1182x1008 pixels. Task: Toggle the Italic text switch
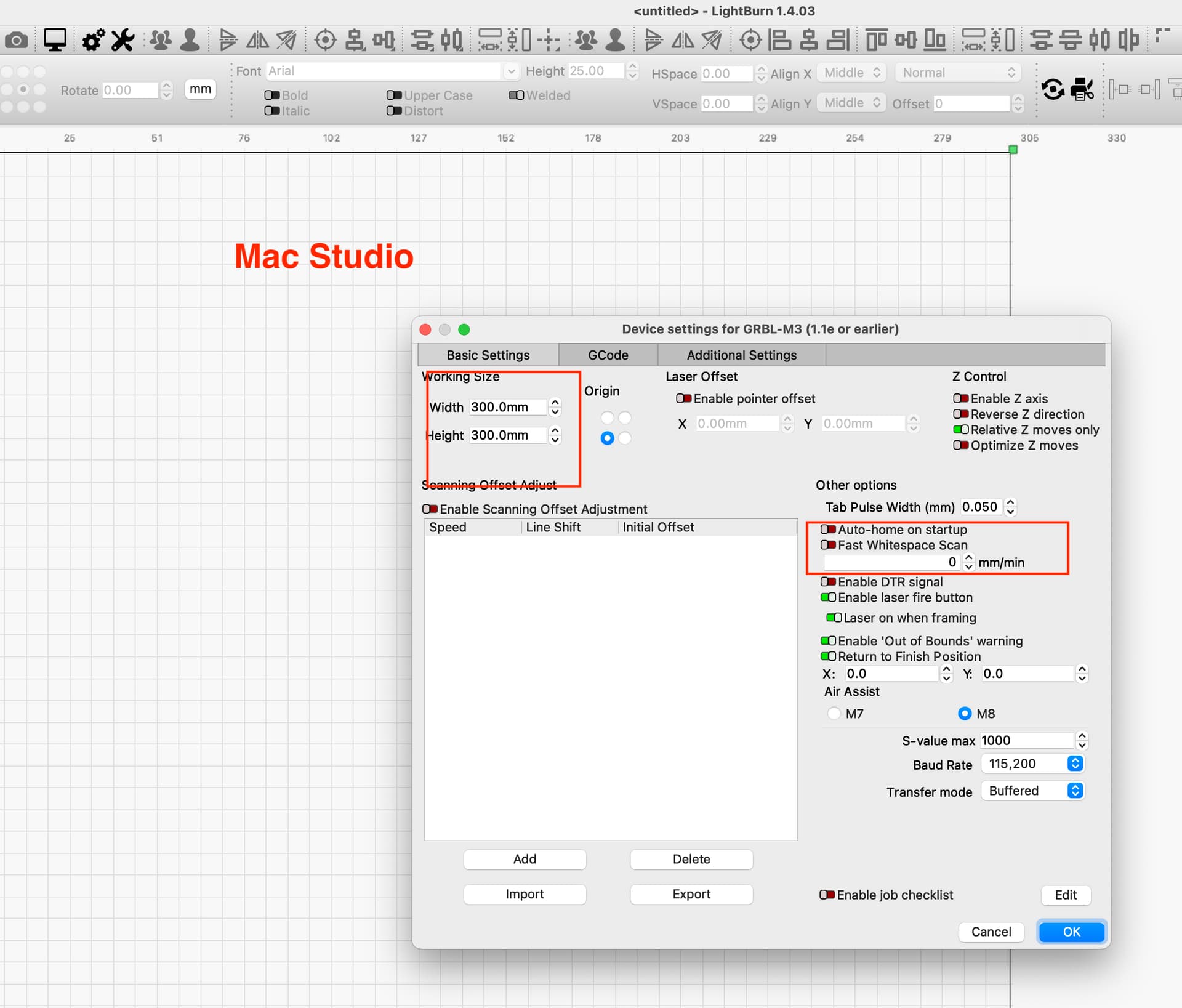click(x=272, y=111)
